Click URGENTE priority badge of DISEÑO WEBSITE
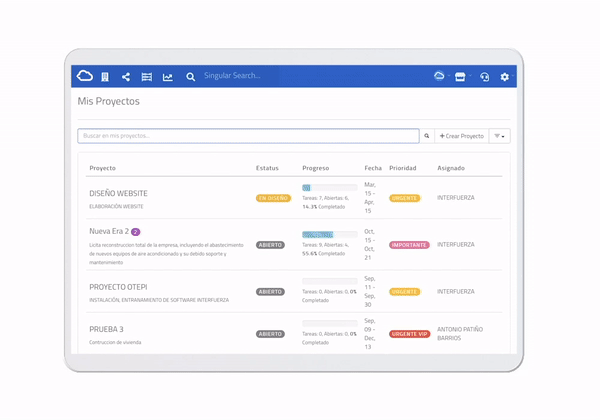The width and height of the screenshot is (600, 420). pyautogui.click(x=404, y=198)
